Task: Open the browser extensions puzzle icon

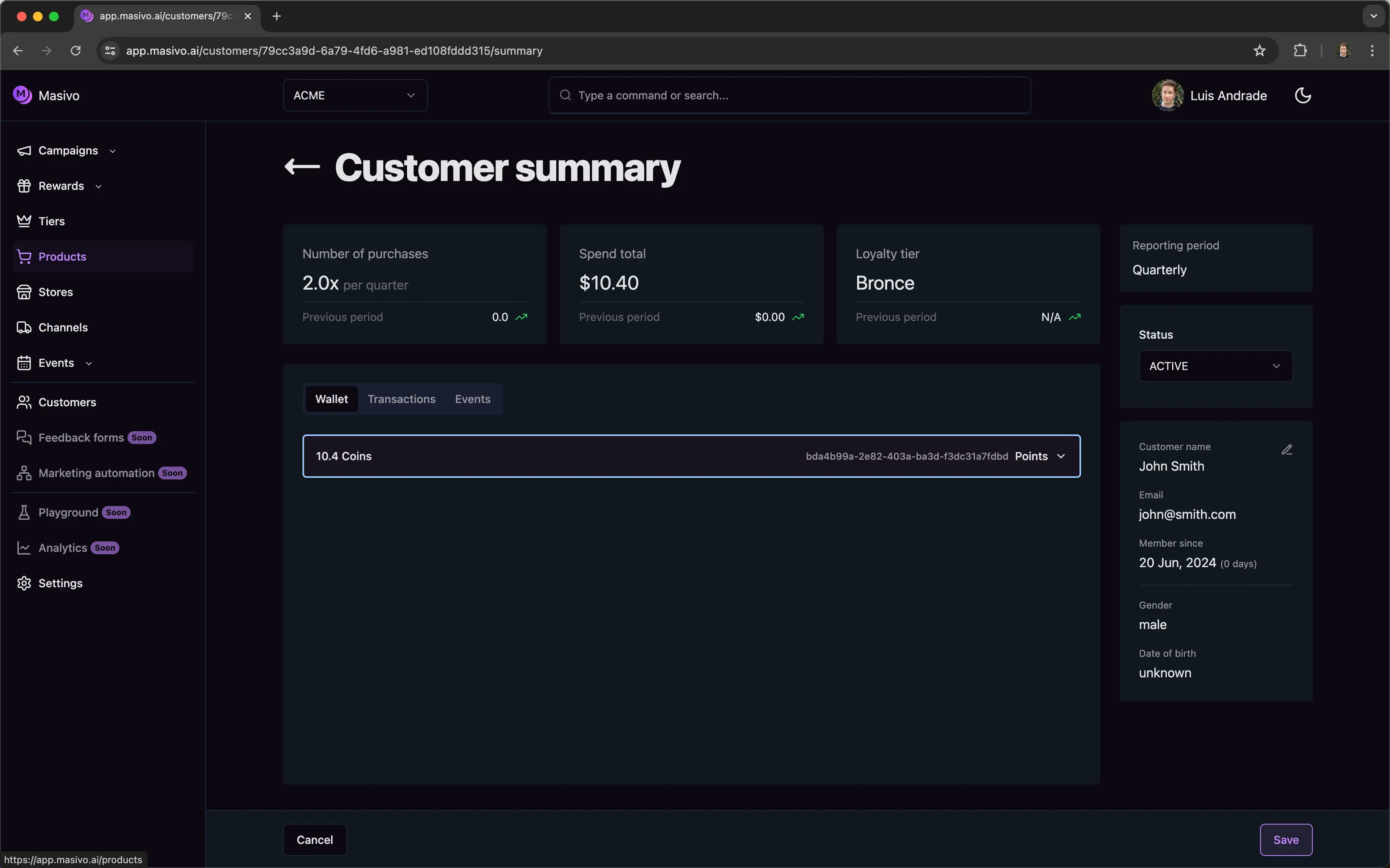Action: pos(1300,51)
